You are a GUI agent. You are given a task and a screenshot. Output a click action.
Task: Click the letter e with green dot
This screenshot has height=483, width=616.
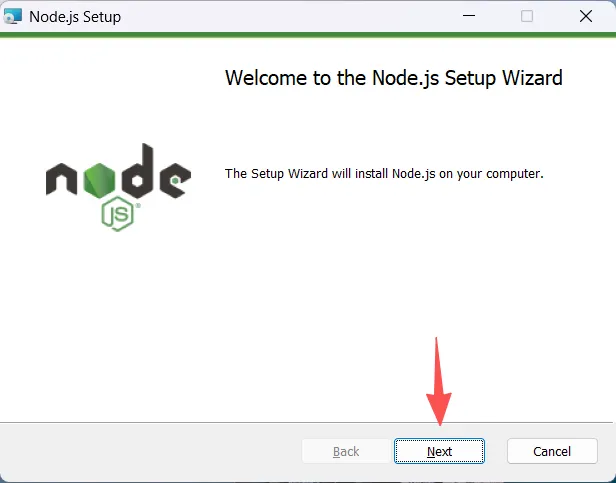175,180
